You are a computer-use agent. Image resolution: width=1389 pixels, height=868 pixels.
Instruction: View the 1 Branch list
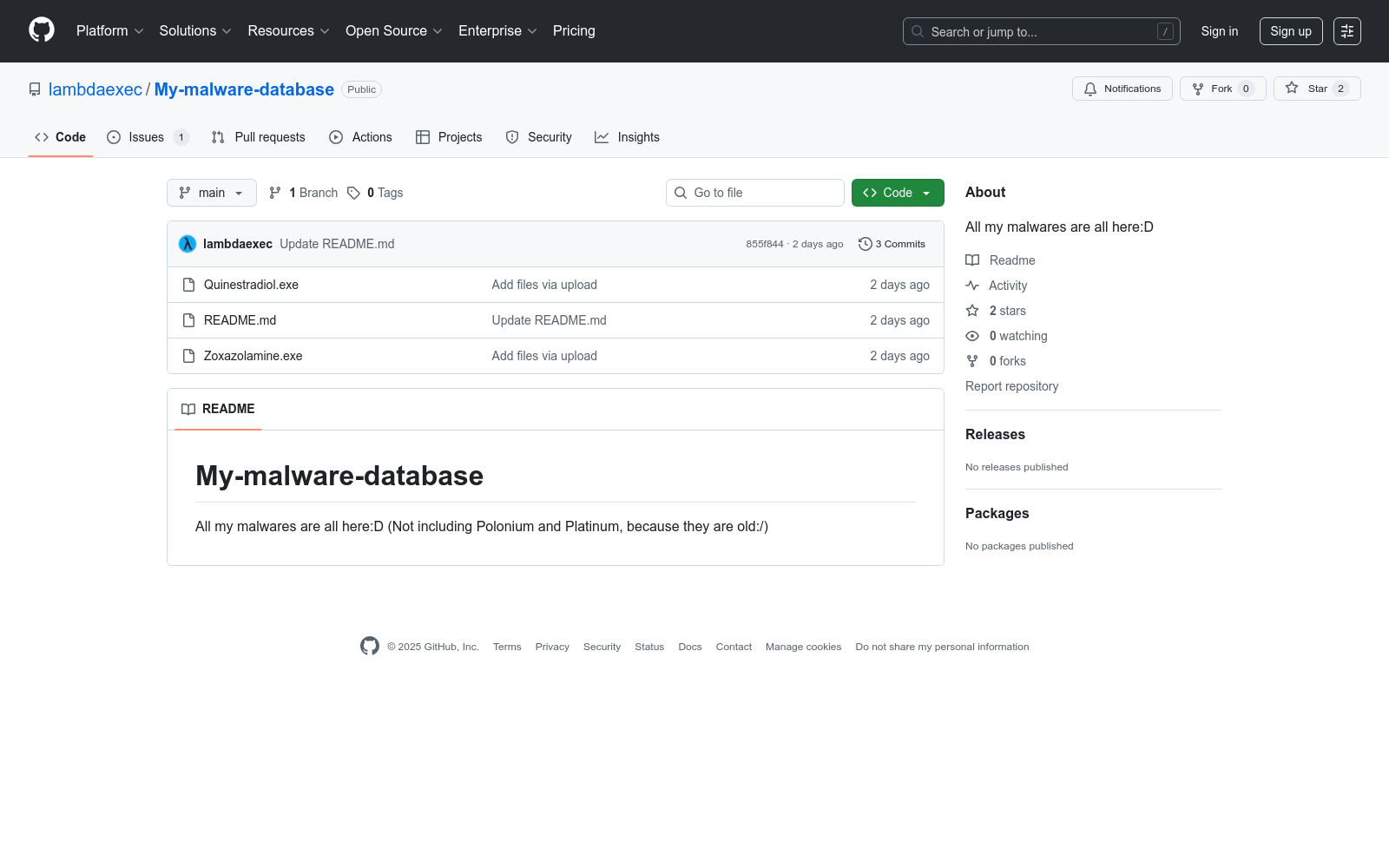tap(303, 193)
